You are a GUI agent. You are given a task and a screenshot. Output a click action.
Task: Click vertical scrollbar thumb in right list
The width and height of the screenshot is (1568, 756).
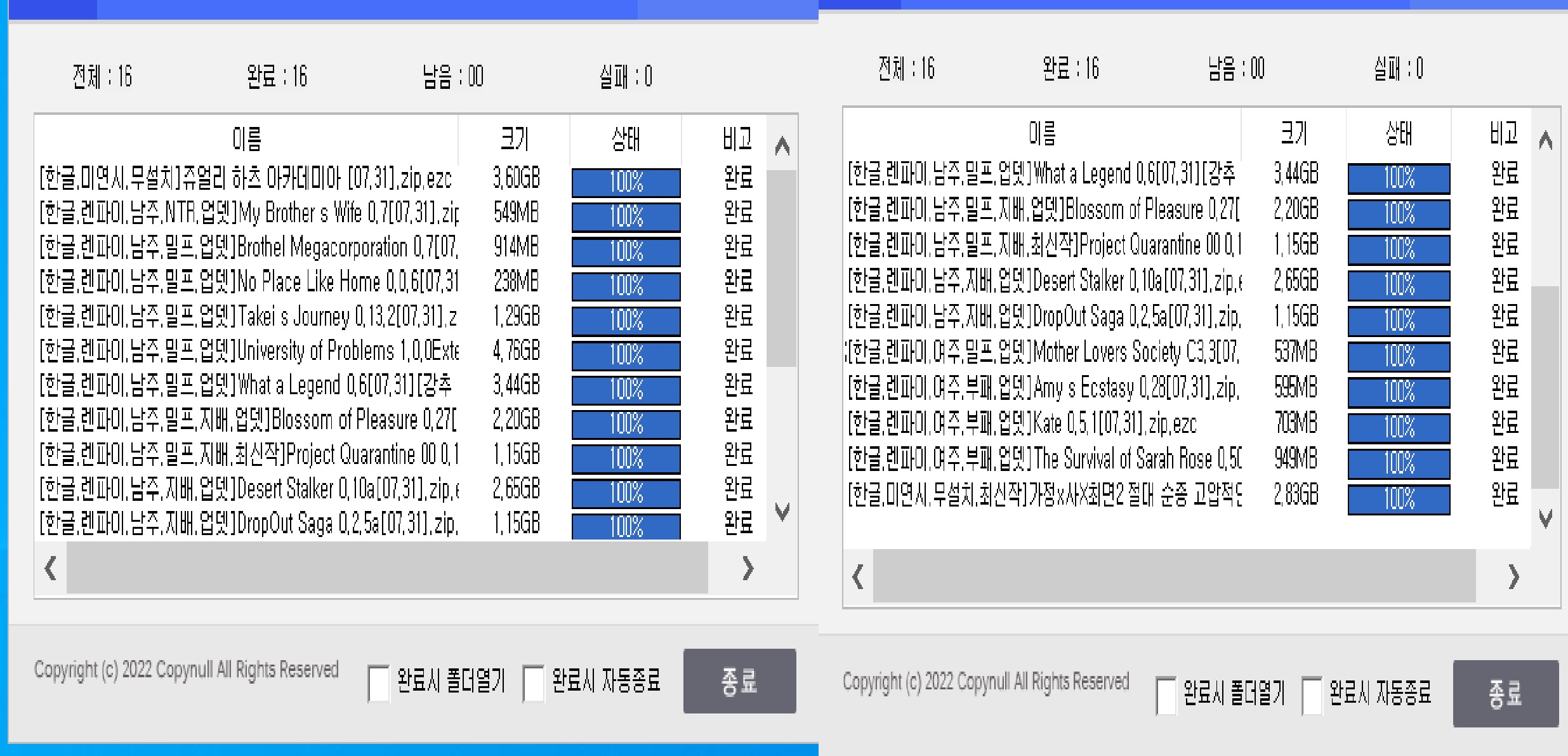click(x=1545, y=387)
